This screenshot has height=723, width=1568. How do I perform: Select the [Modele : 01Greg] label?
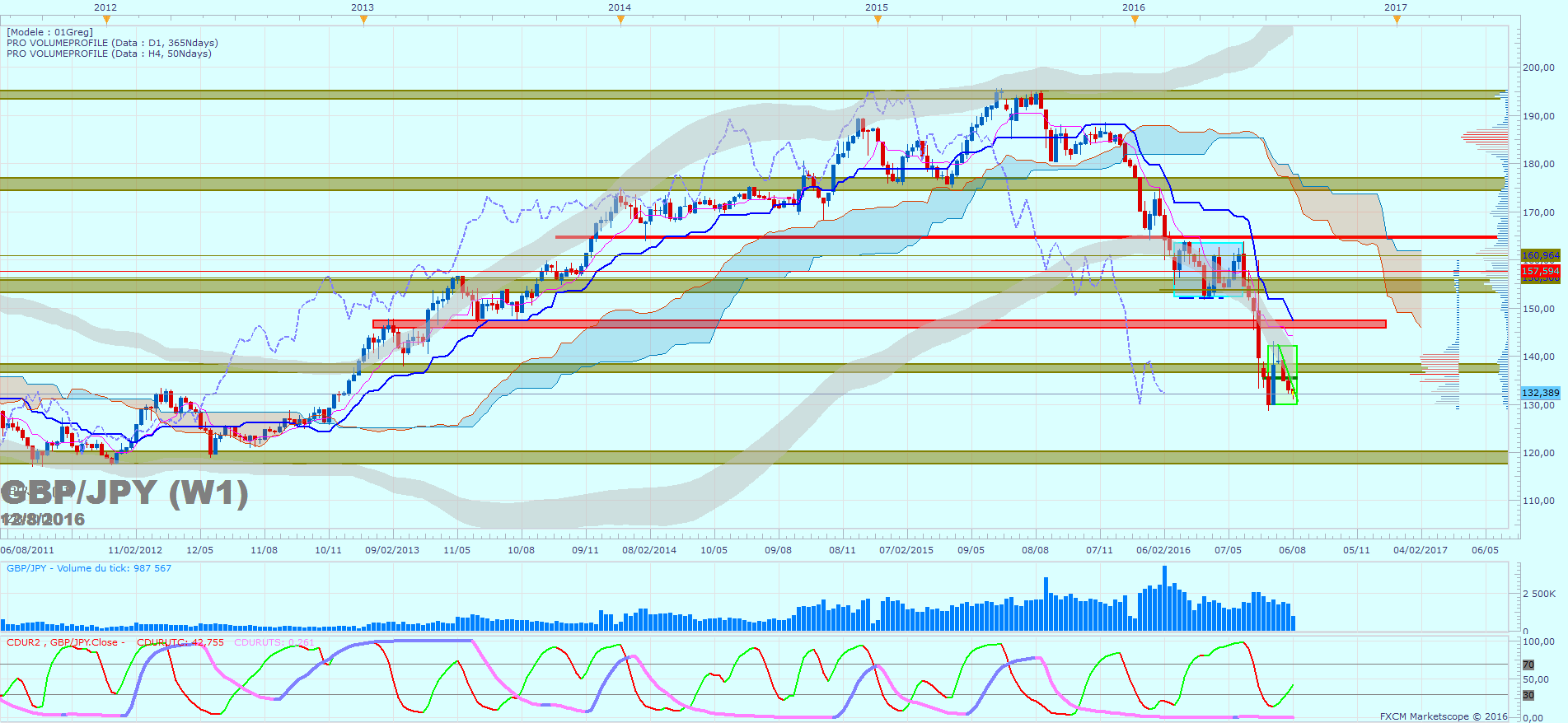click(49, 32)
